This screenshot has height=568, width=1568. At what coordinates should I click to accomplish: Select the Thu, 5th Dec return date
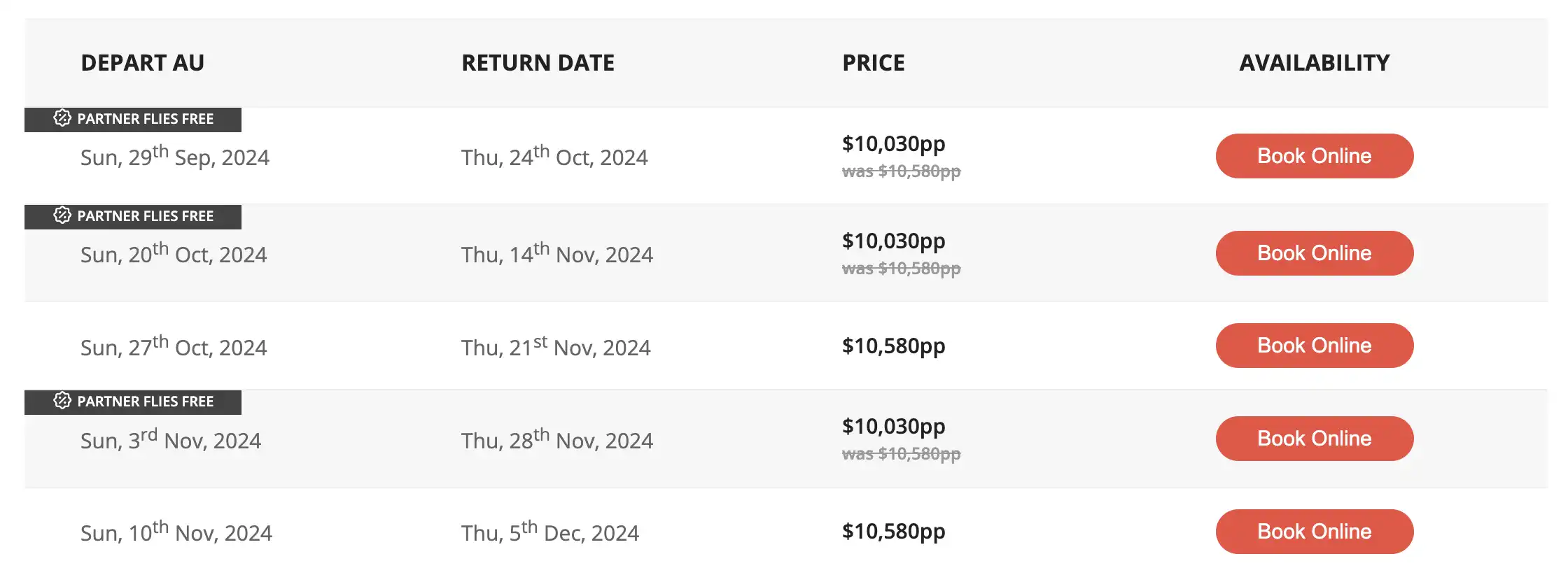tap(549, 532)
